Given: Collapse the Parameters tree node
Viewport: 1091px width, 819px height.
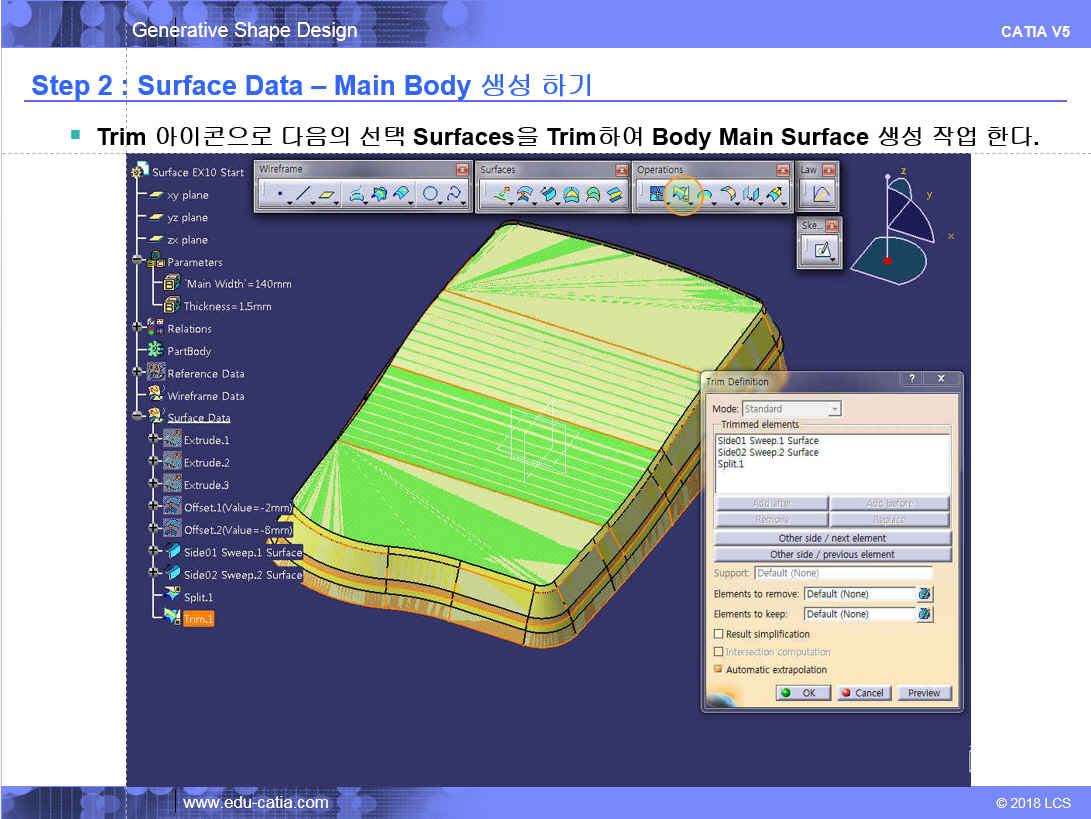Looking at the screenshot, I should click(x=139, y=262).
